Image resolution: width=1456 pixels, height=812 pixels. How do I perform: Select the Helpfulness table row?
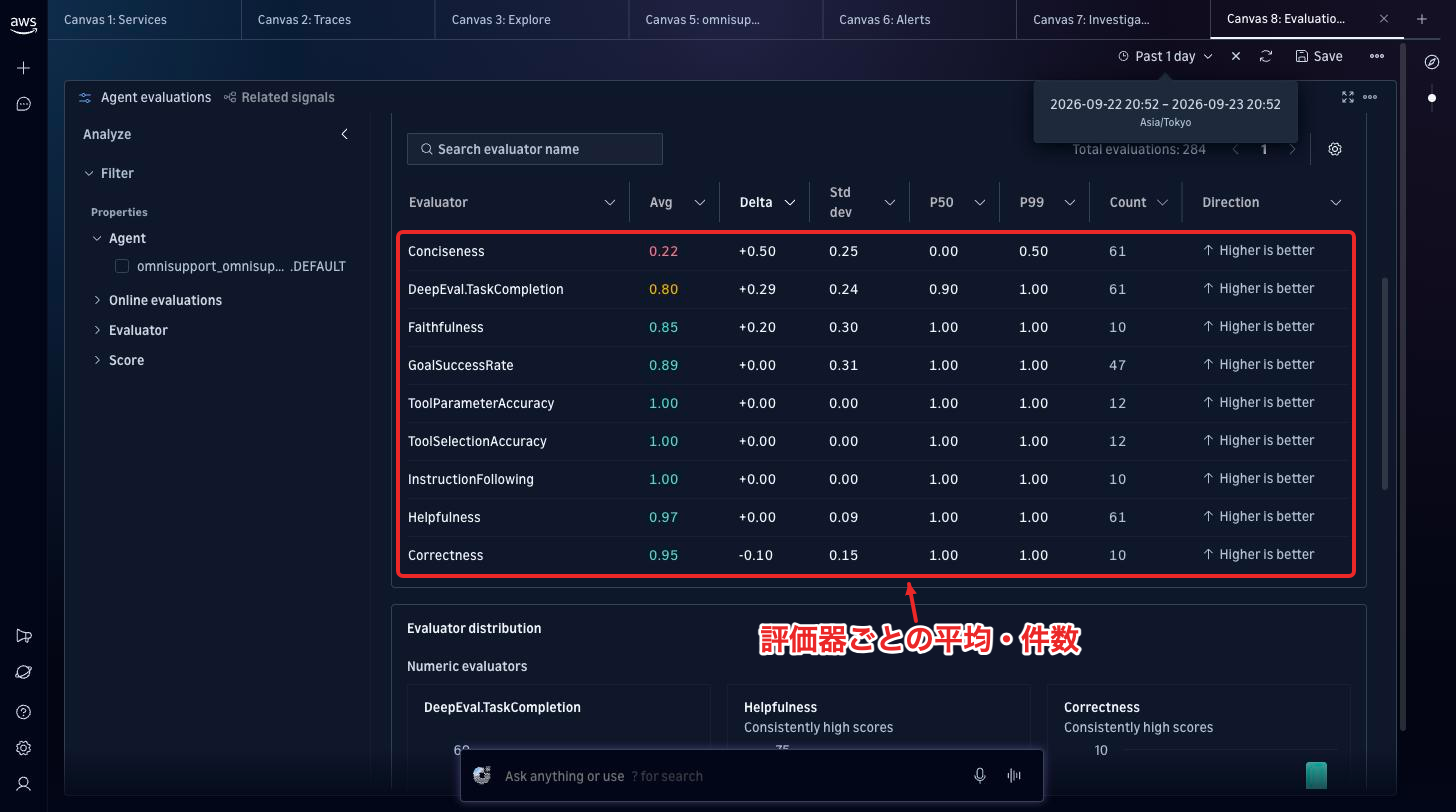[876, 517]
